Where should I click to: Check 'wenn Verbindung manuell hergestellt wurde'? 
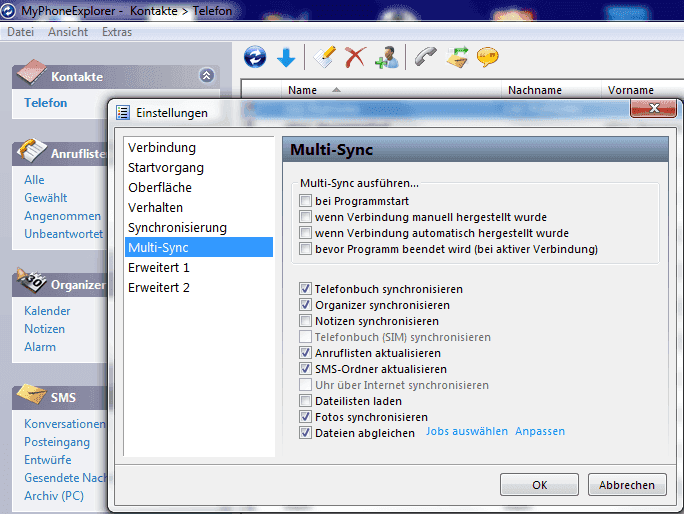[x=305, y=217]
